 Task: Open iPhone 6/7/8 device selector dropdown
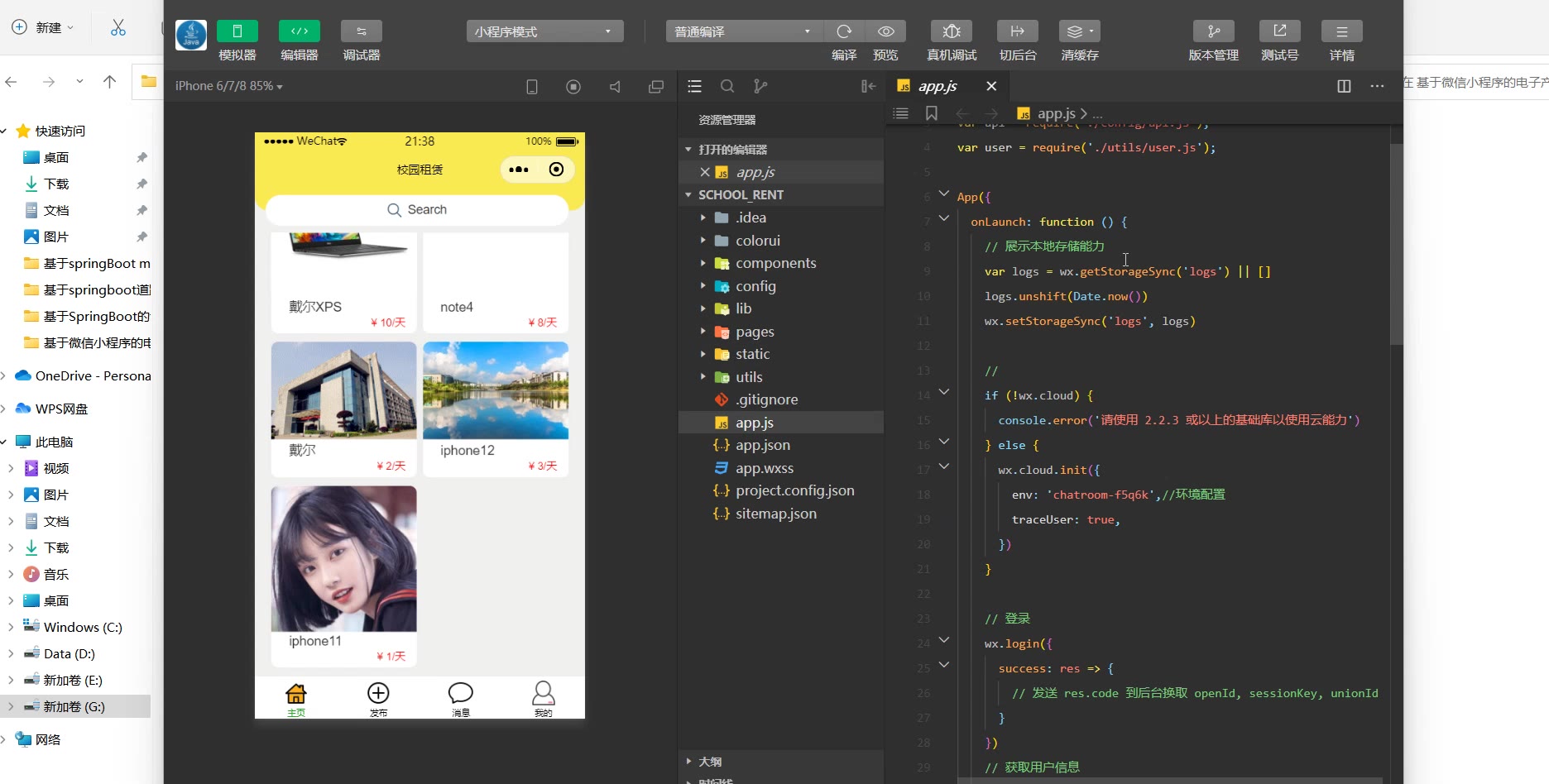(229, 86)
